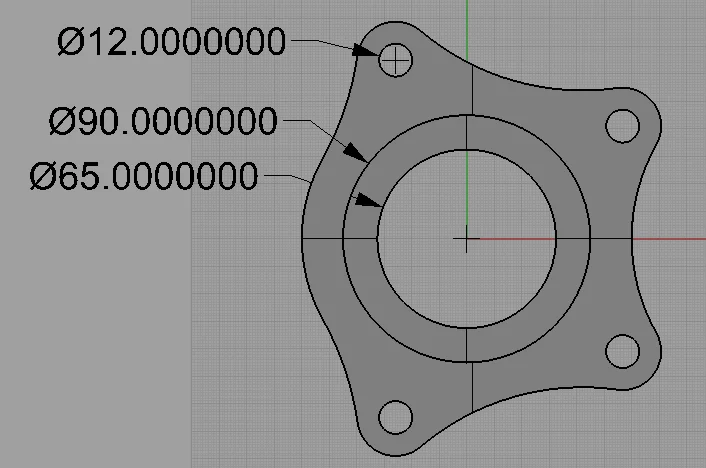Click the arrowhead of the Ø65 leader
The height and width of the screenshot is (468, 706).
(x=367, y=200)
